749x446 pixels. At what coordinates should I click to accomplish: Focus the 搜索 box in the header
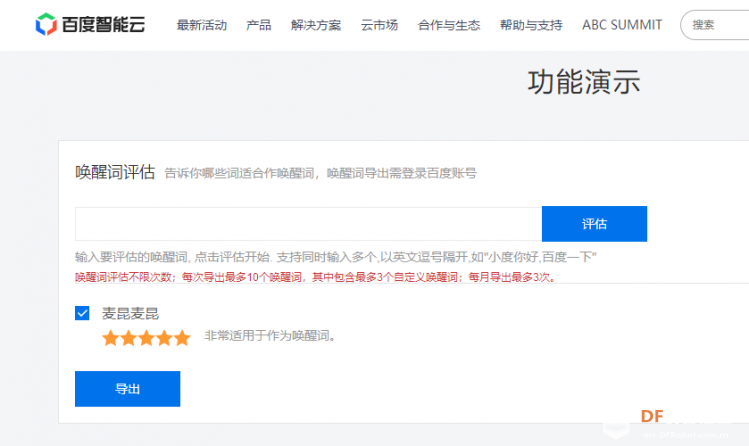[x=715, y=25]
